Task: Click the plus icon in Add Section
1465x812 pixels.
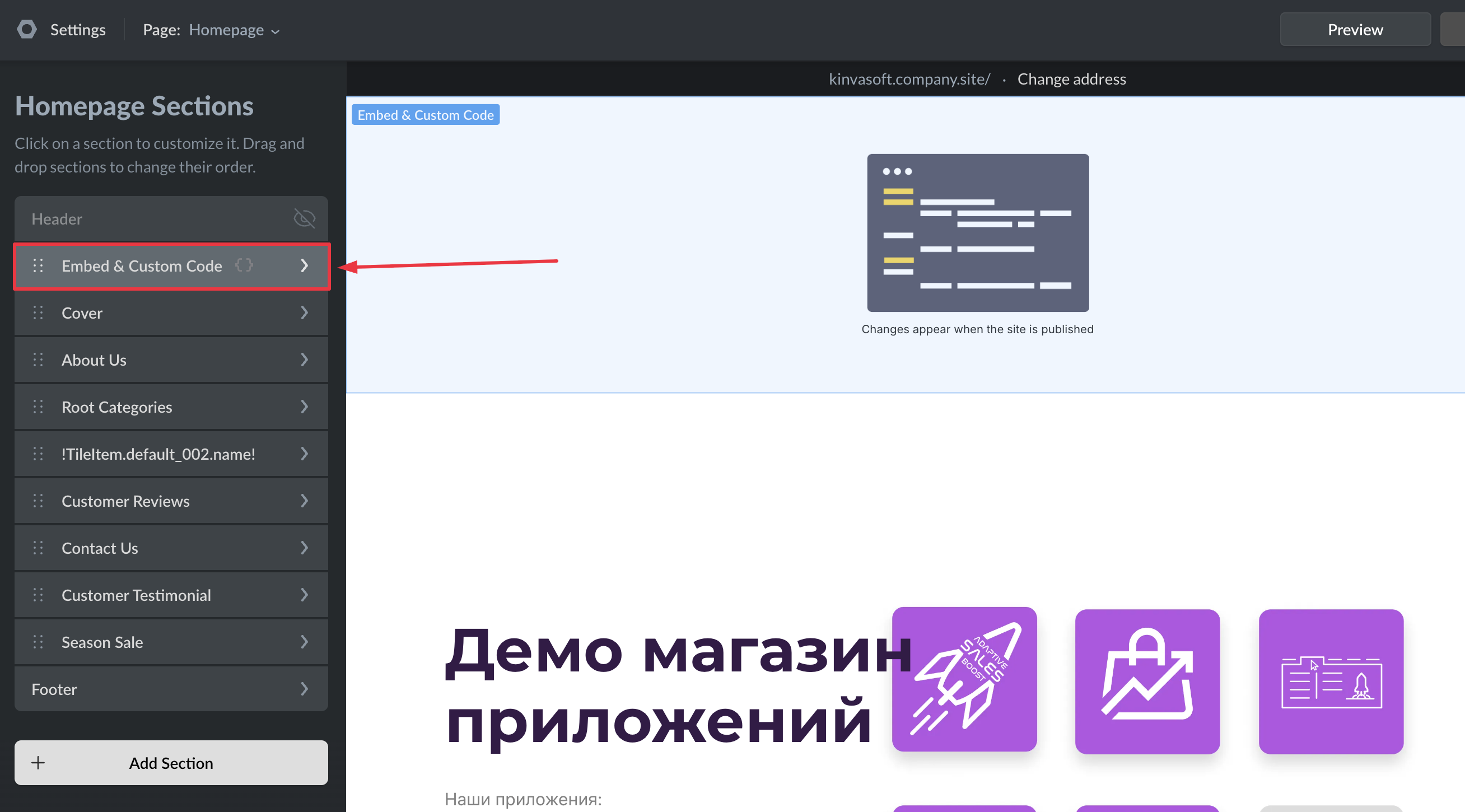Action: [38, 763]
